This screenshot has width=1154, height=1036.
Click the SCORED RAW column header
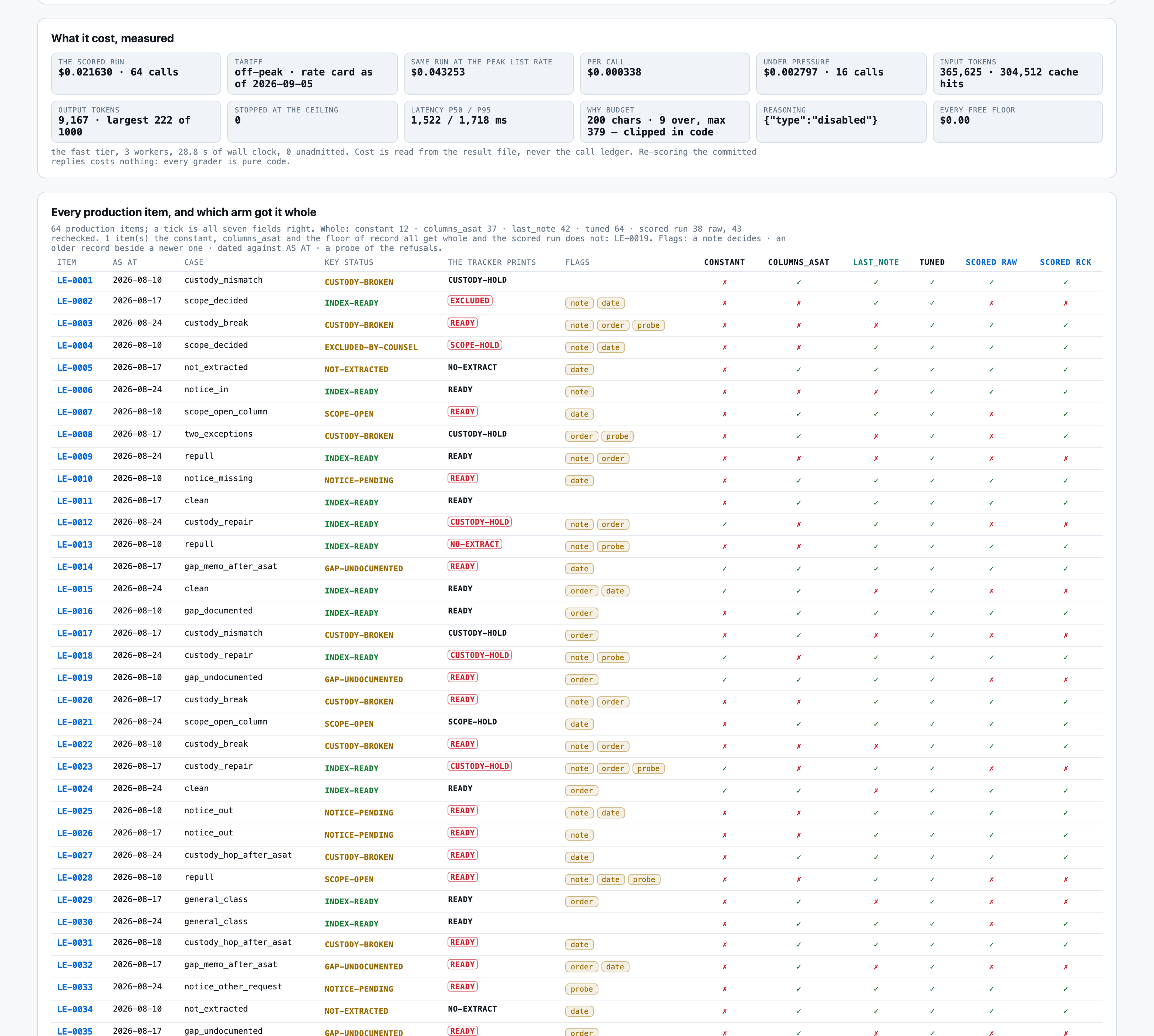coord(991,262)
